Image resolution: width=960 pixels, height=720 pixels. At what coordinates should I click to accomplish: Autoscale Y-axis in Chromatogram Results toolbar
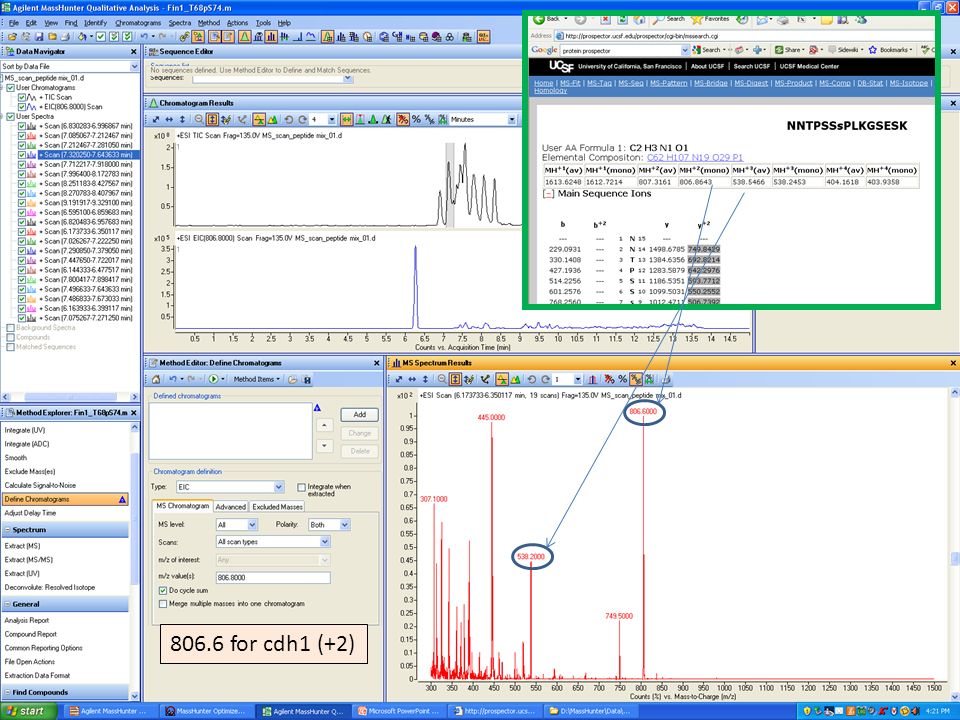tap(182, 119)
